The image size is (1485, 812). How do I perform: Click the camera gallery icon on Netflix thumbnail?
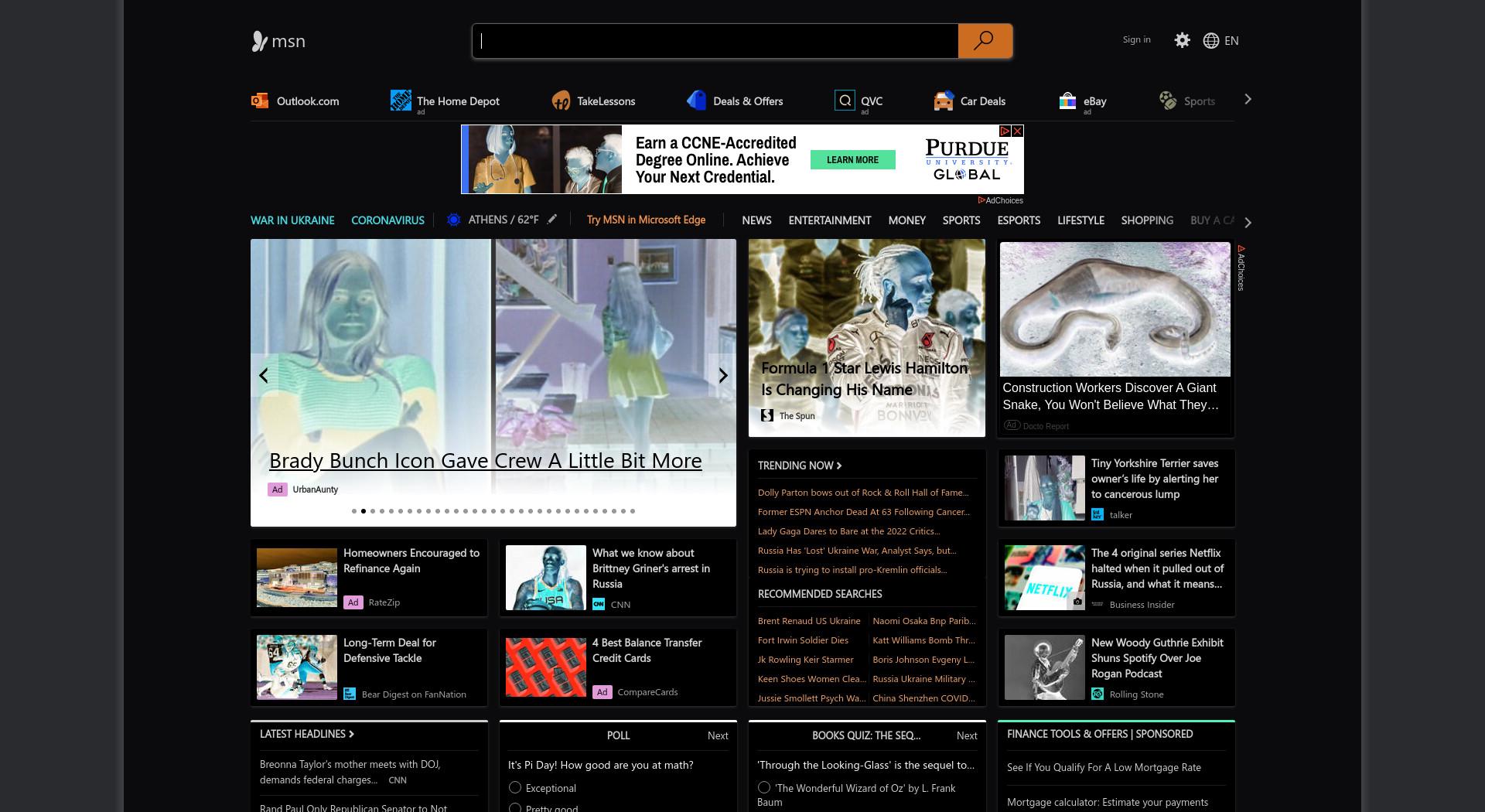click(1077, 601)
